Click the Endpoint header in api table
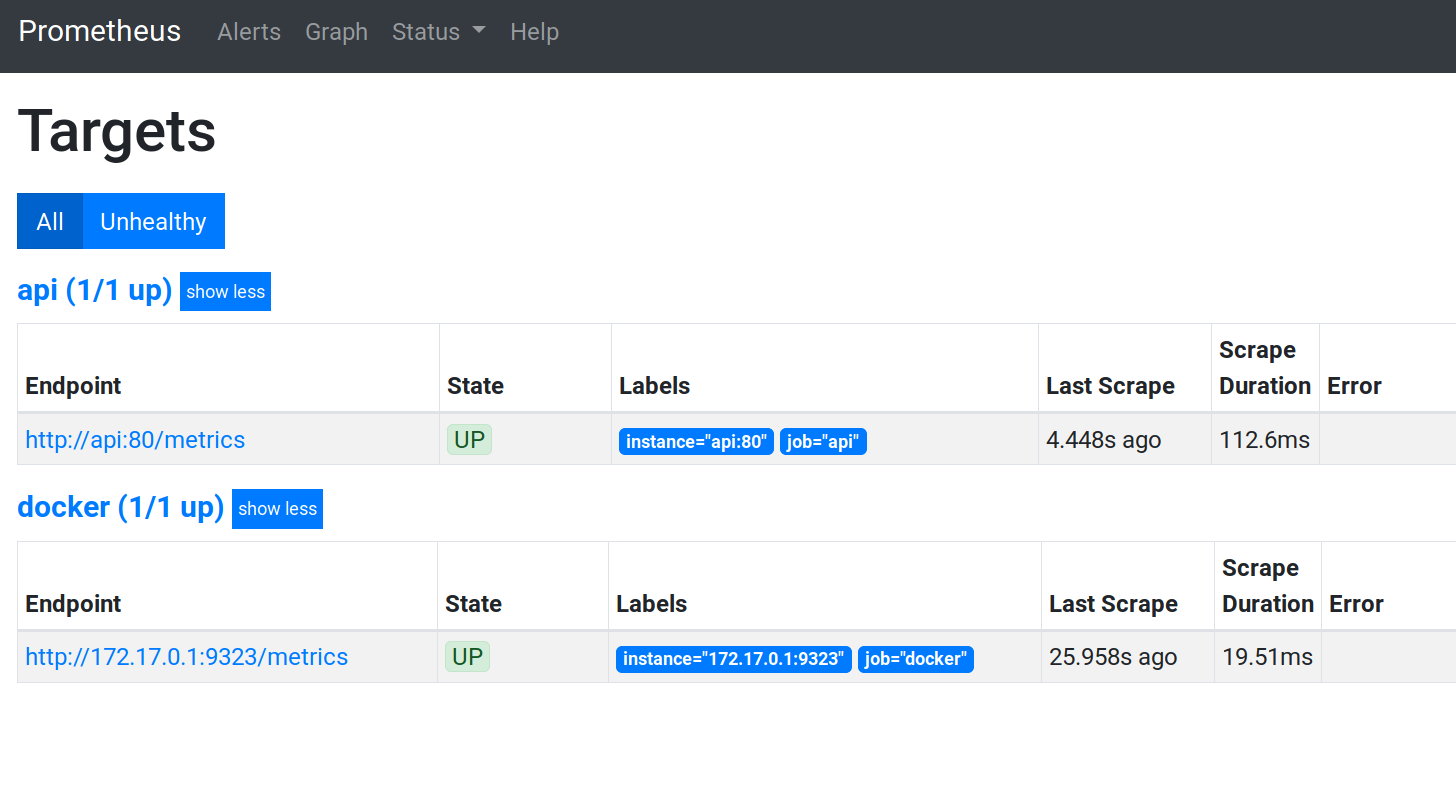This screenshot has height=808, width=1456. point(73,386)
